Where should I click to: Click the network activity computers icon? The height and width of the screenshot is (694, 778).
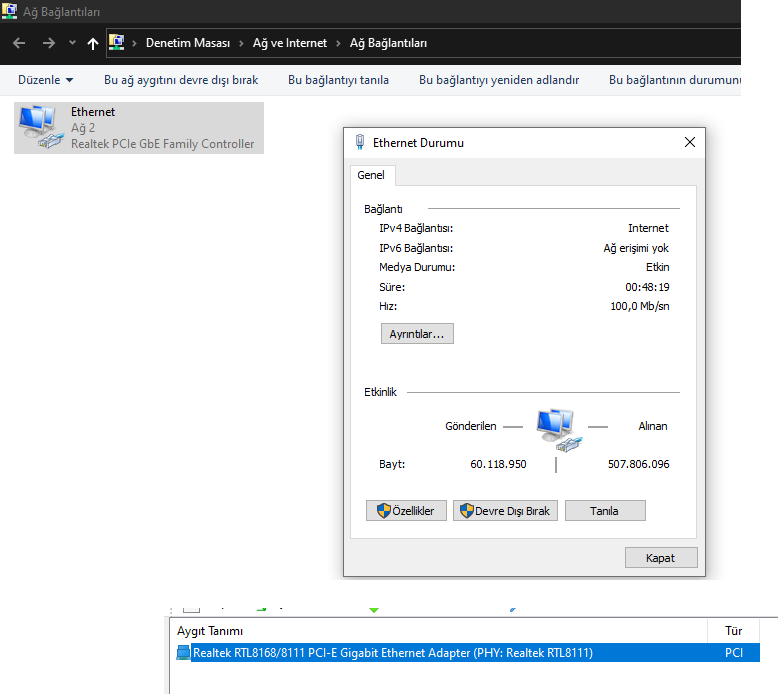coord(559,430)
